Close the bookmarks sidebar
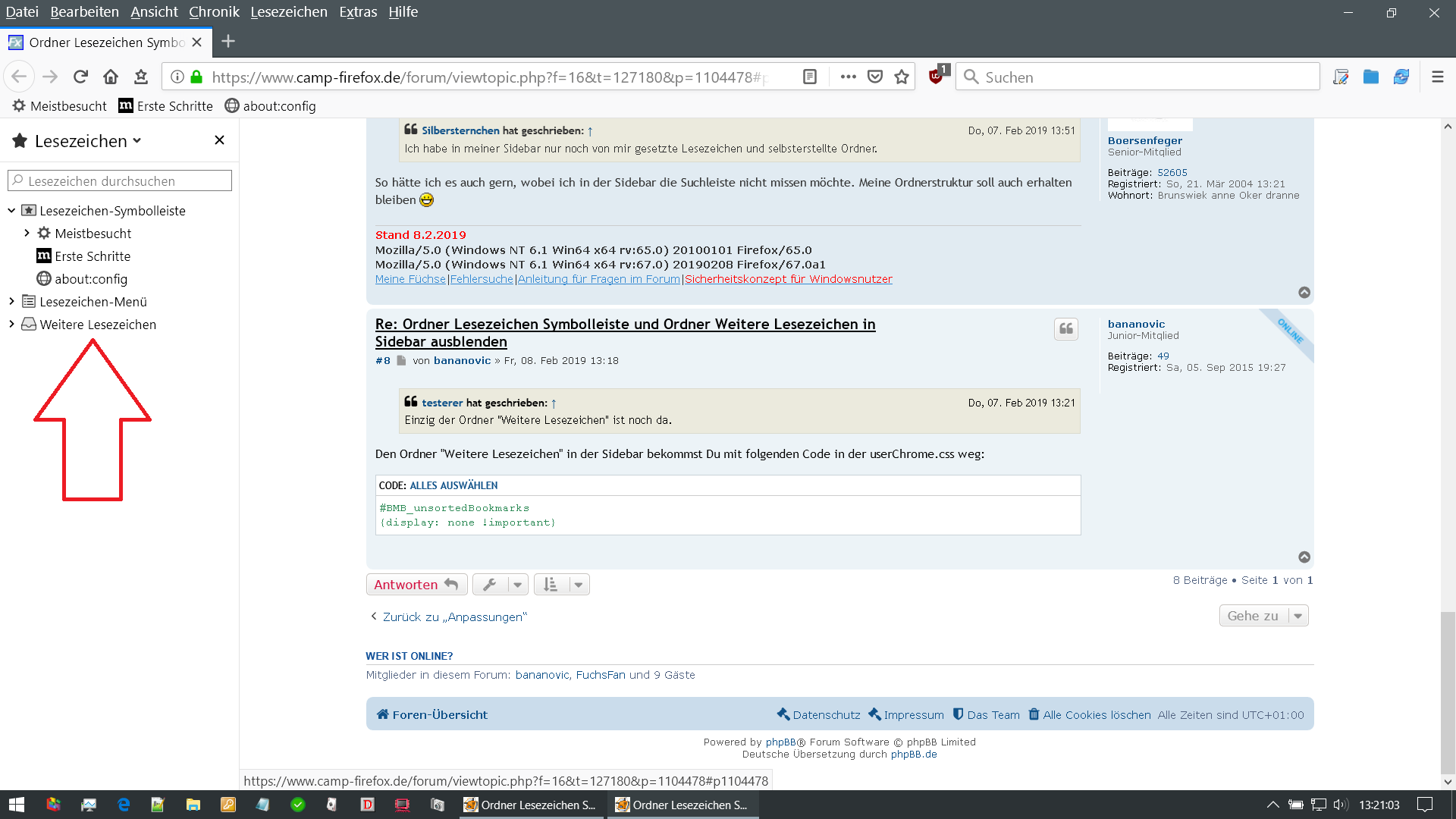Screen dimensions: 1456x819 point(219,140)
